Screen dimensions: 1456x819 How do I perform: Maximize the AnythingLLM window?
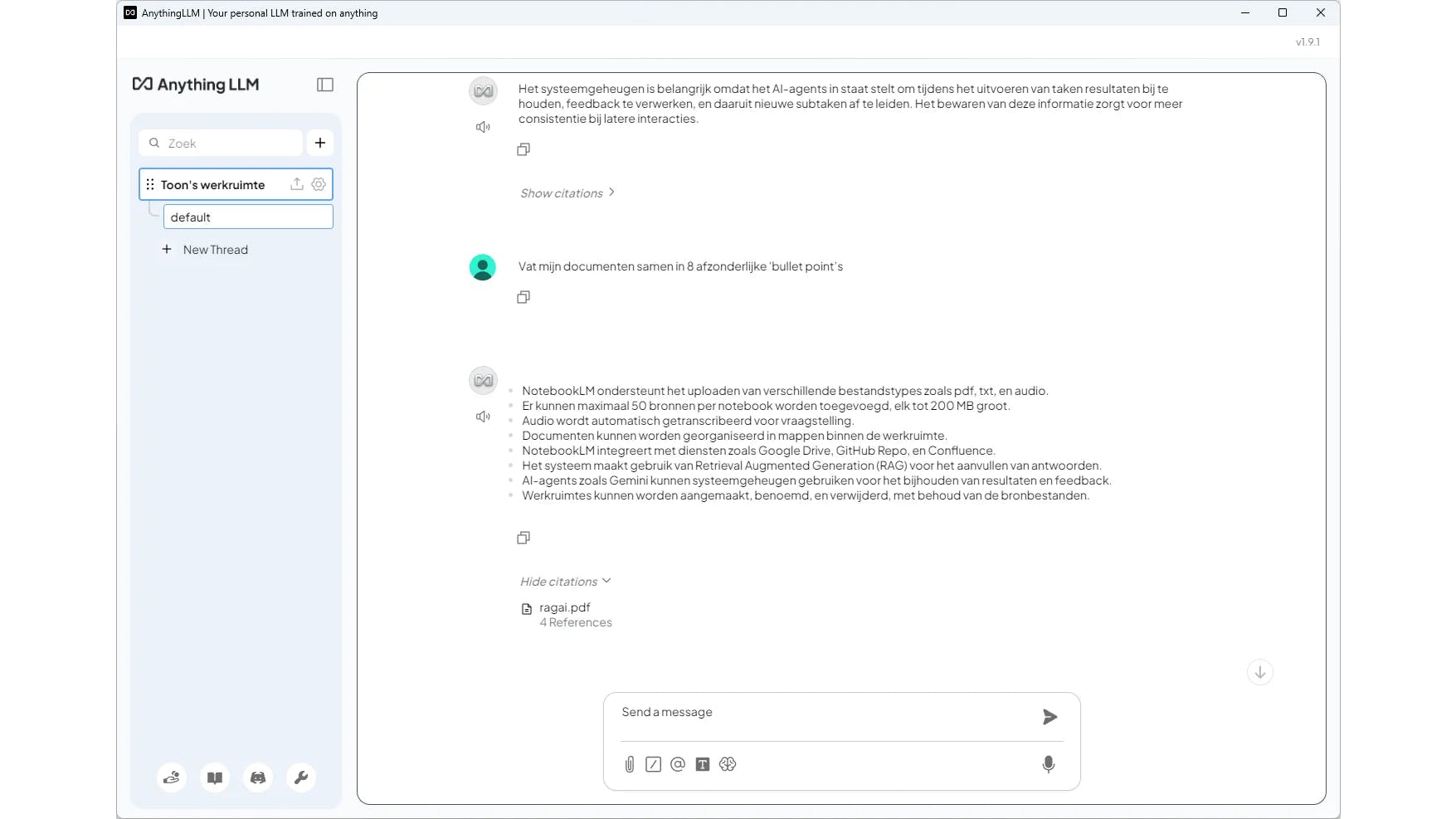(x=1283, y=12)
